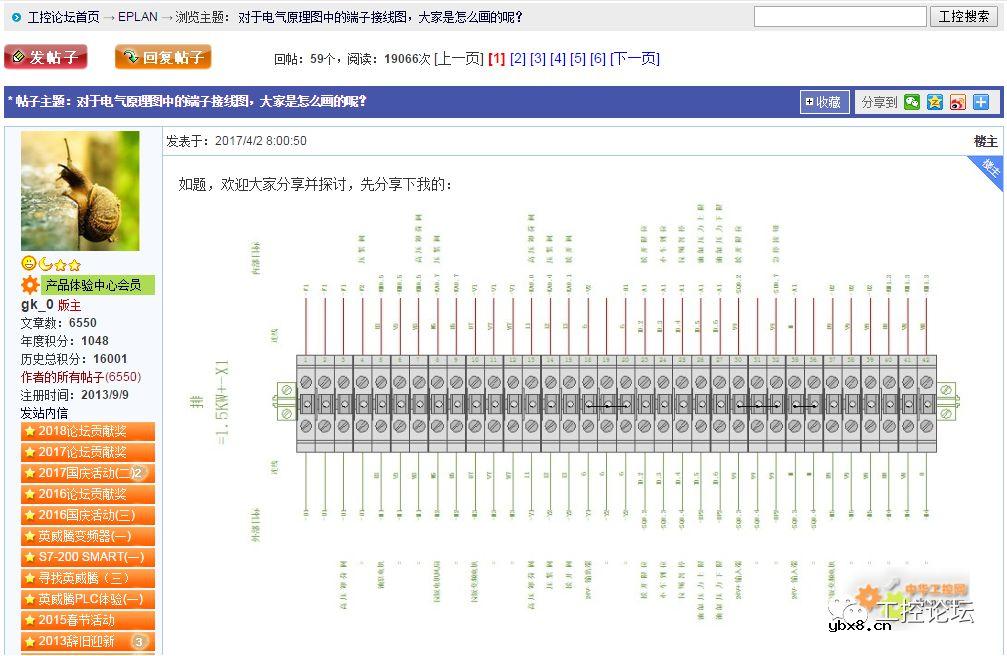
Task: Click the orange gear member badge icon
Action: click(30, 285)
